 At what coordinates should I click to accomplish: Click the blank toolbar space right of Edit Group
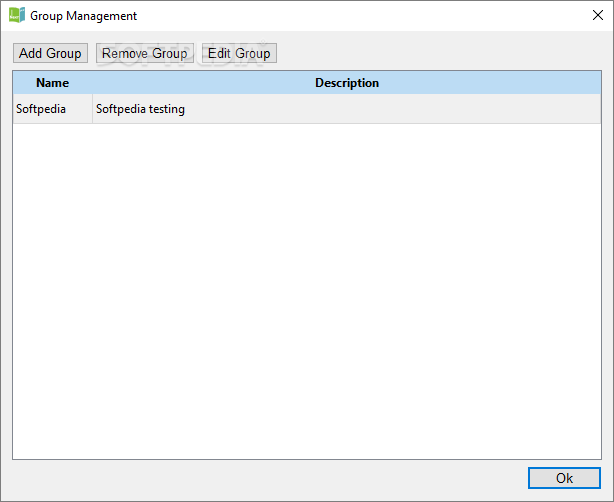coord(439,53)
